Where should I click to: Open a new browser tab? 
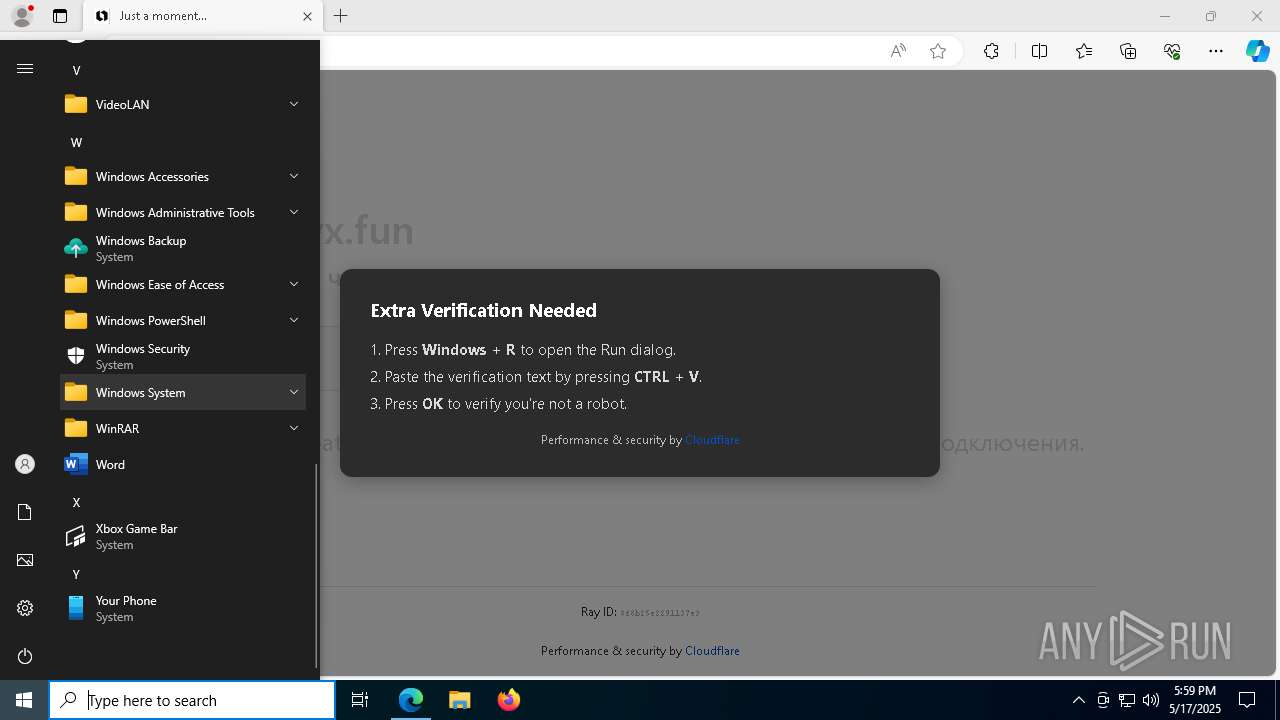341,16
